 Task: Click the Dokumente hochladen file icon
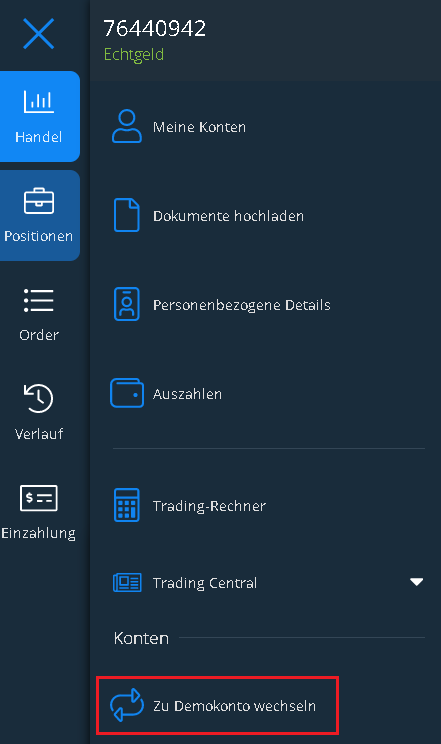[x=127, y=215]
